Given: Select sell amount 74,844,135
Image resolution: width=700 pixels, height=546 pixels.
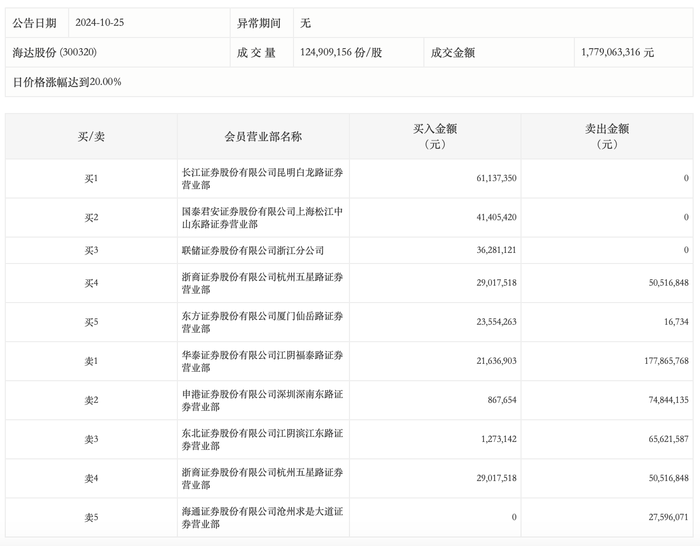Looking at the screenshot, I should point(669,400).
